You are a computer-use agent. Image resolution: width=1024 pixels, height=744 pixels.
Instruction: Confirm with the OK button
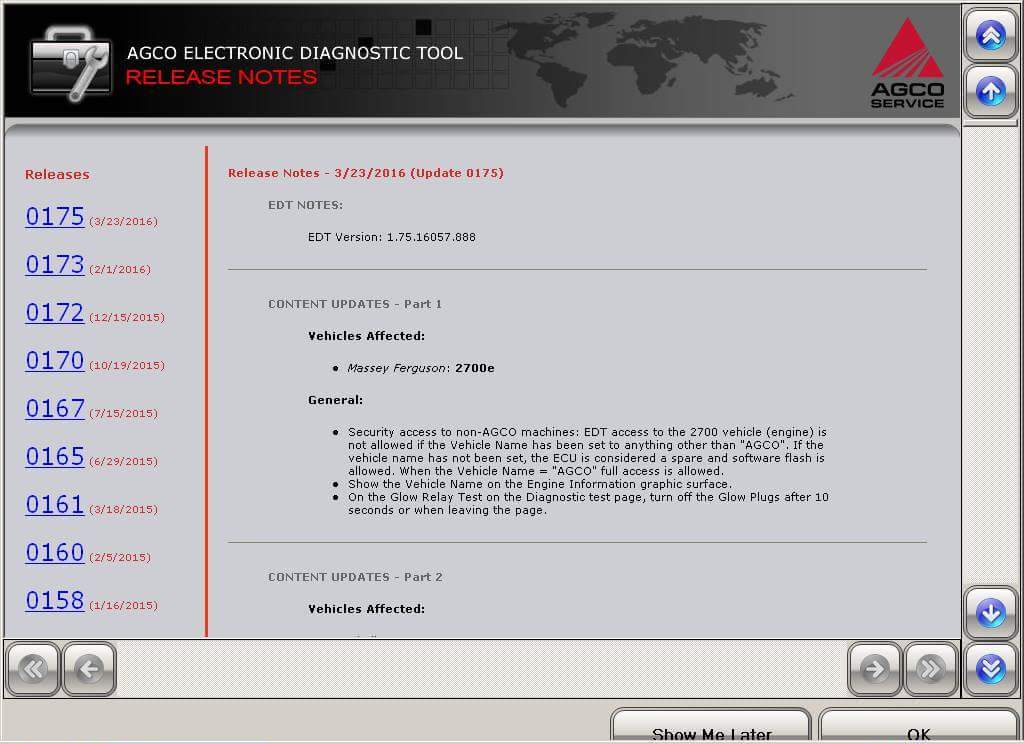pyautogui.click(x=918, y=726)
